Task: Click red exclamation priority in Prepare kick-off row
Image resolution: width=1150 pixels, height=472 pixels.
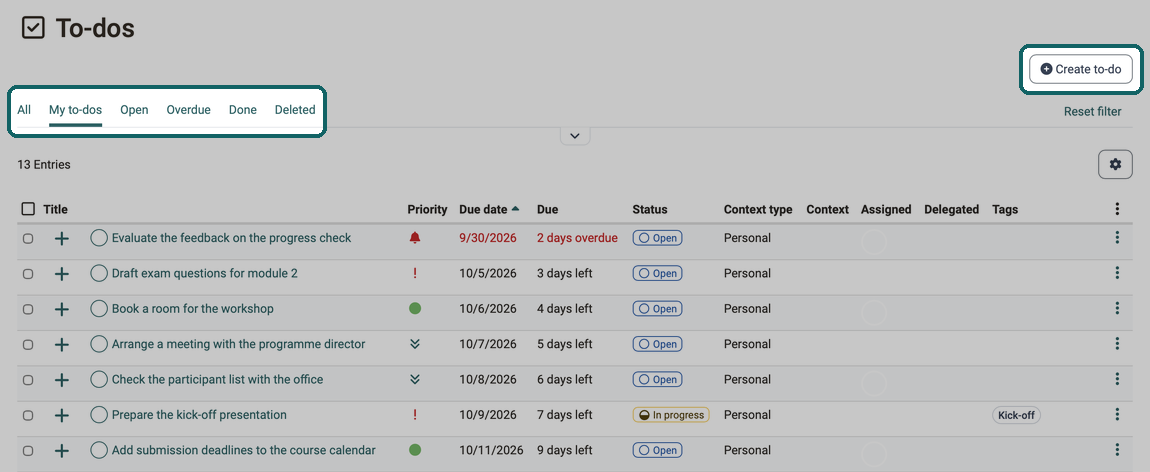Action: point(415,415)
